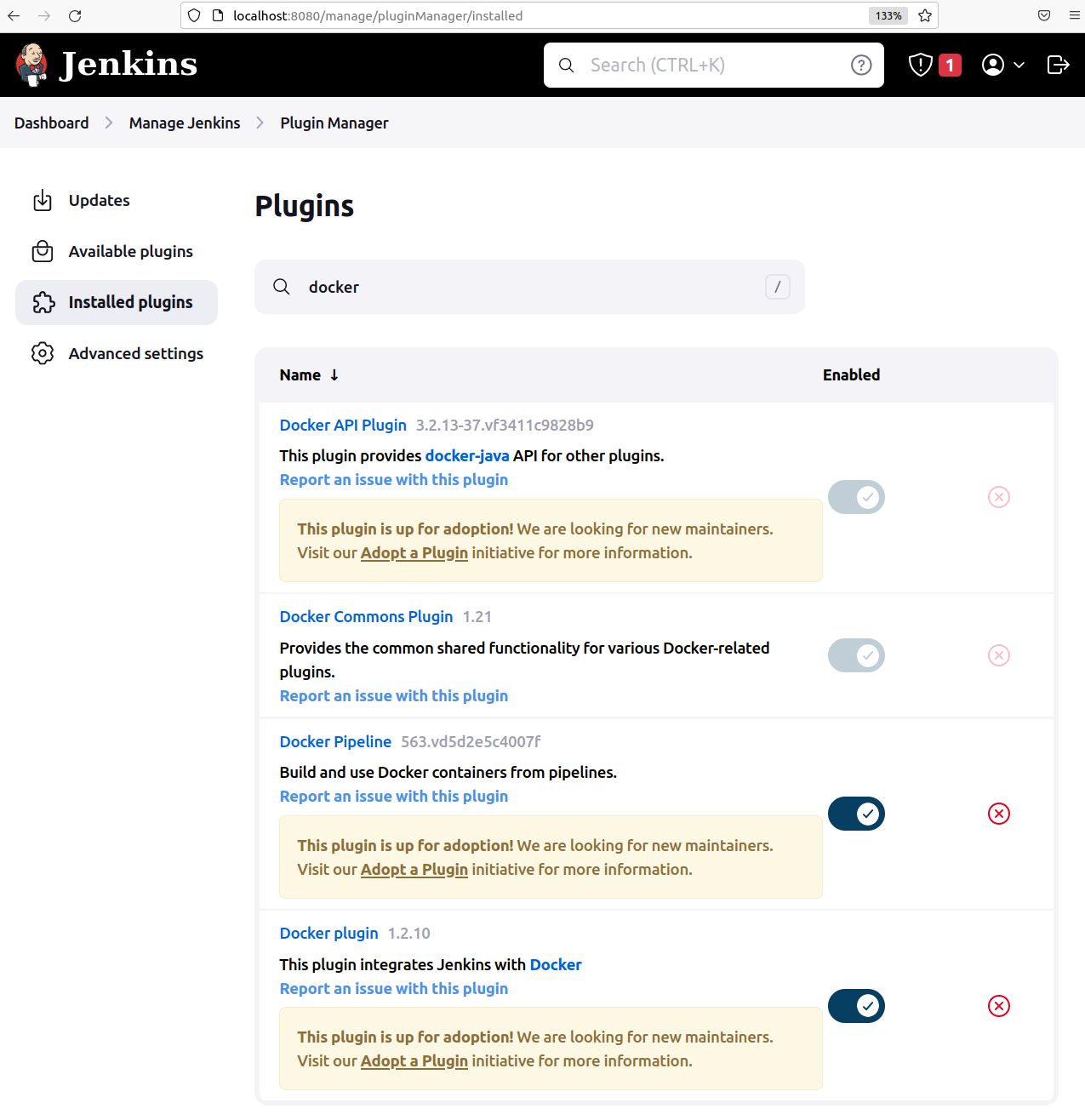The height and width of the screenshot is (1120, 1085).
Task: Expand Manage Jenkins breadcrumb chevron
Action: point(260,123)
